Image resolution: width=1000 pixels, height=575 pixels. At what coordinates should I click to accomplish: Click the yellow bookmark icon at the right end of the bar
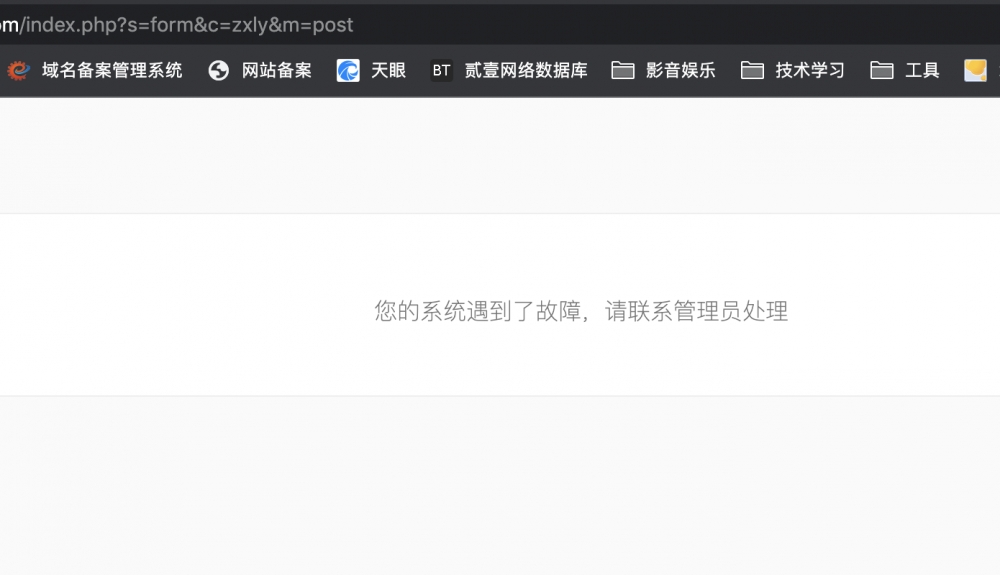coord(975,70)
